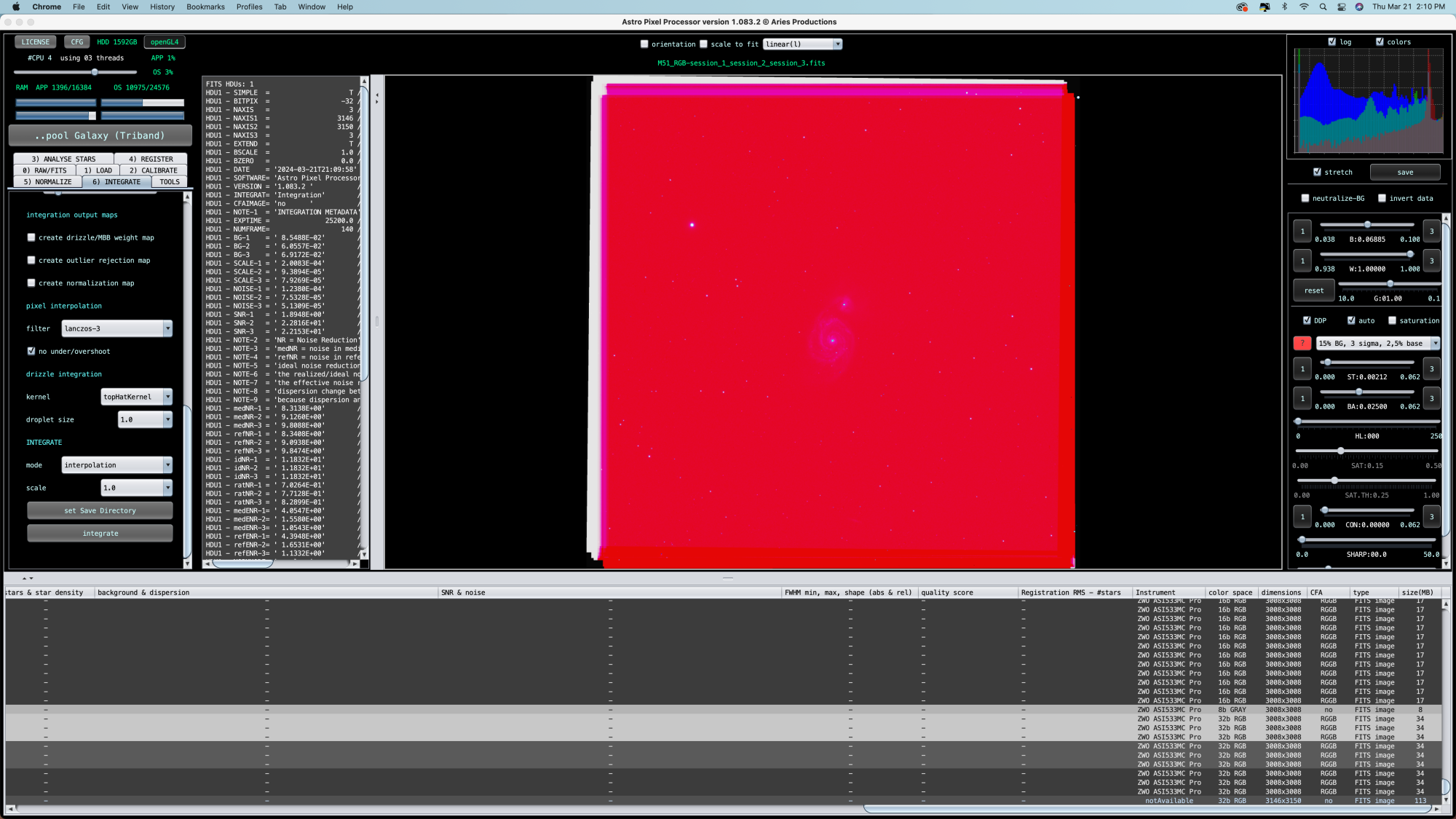Click the set Save Directory button
This screenshot has height=819, width=1456.
click(x=99, y=510)
